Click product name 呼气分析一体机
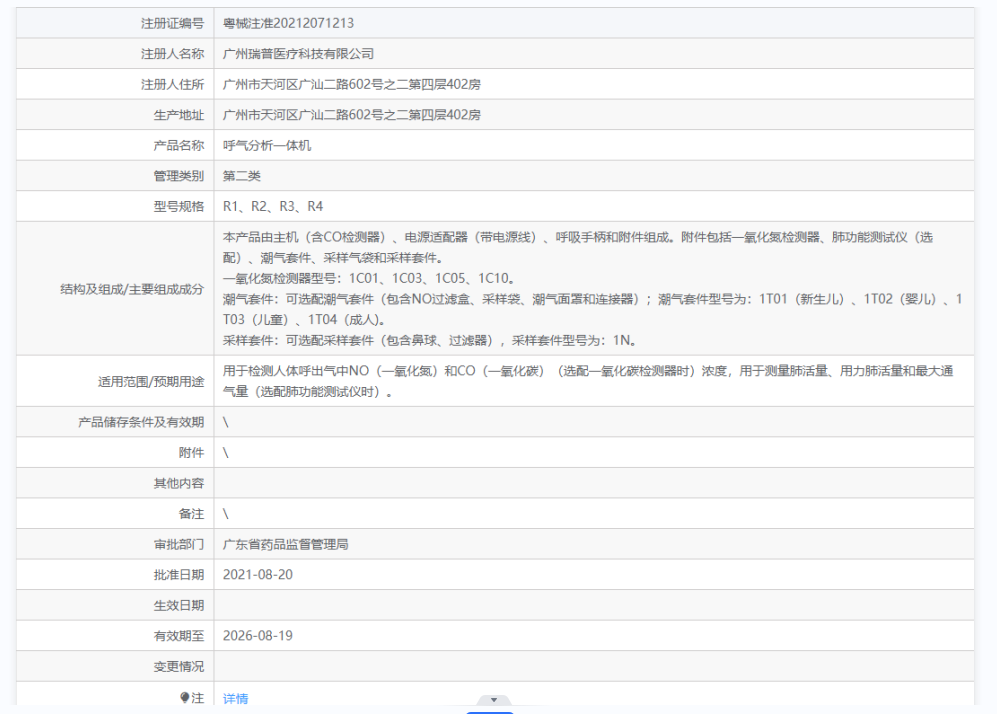Screen dimensions: 997x714 pyautogui.click(x=267, y=146)
